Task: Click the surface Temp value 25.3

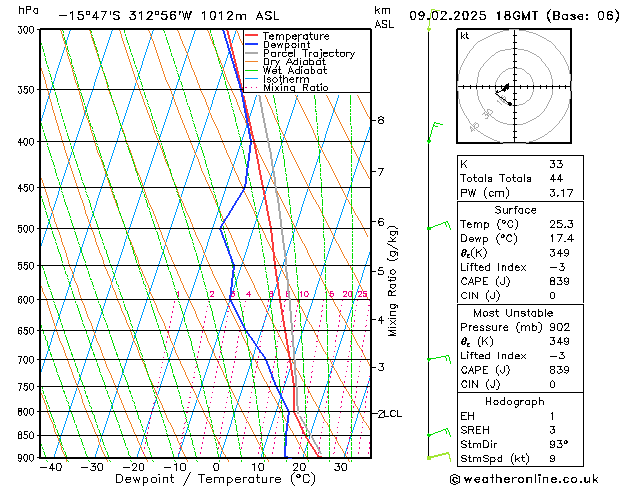Action: point(561,224)
